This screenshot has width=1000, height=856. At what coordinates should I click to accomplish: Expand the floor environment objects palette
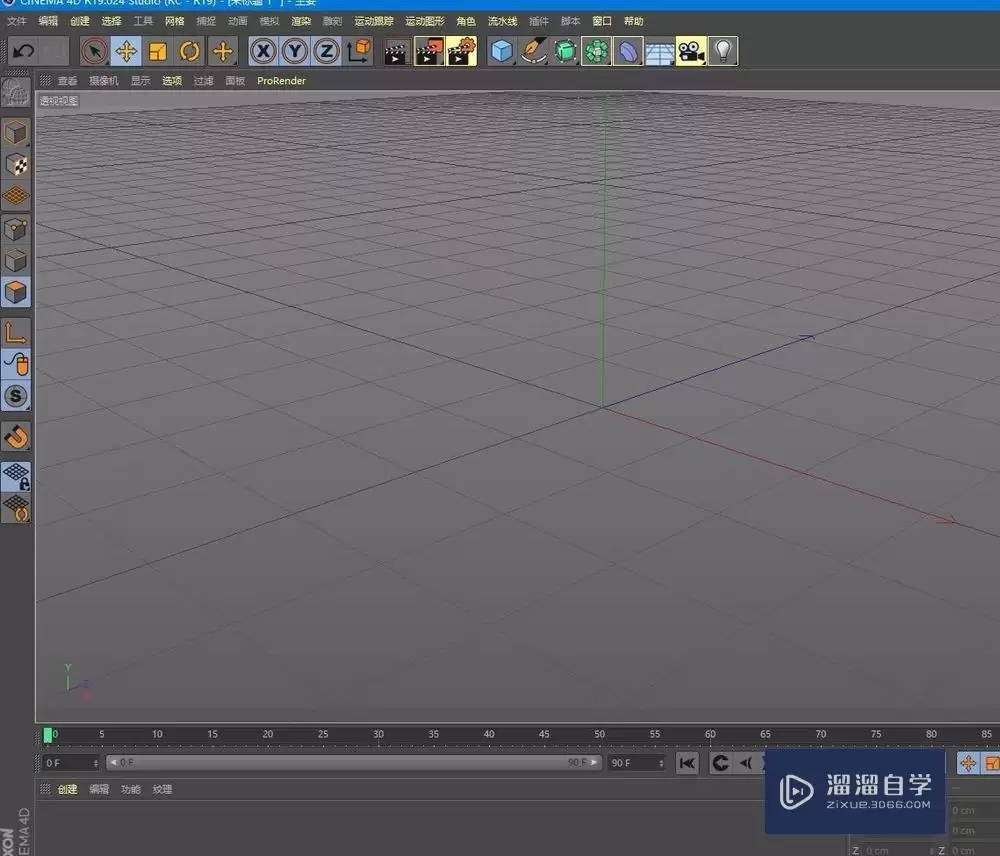[659, 52]
